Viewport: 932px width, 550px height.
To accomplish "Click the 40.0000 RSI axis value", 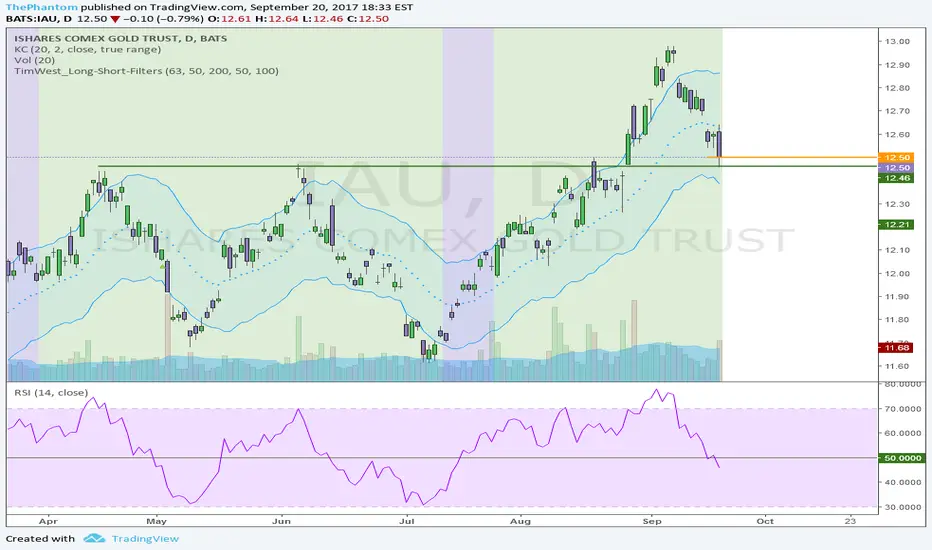I will 903,482.
